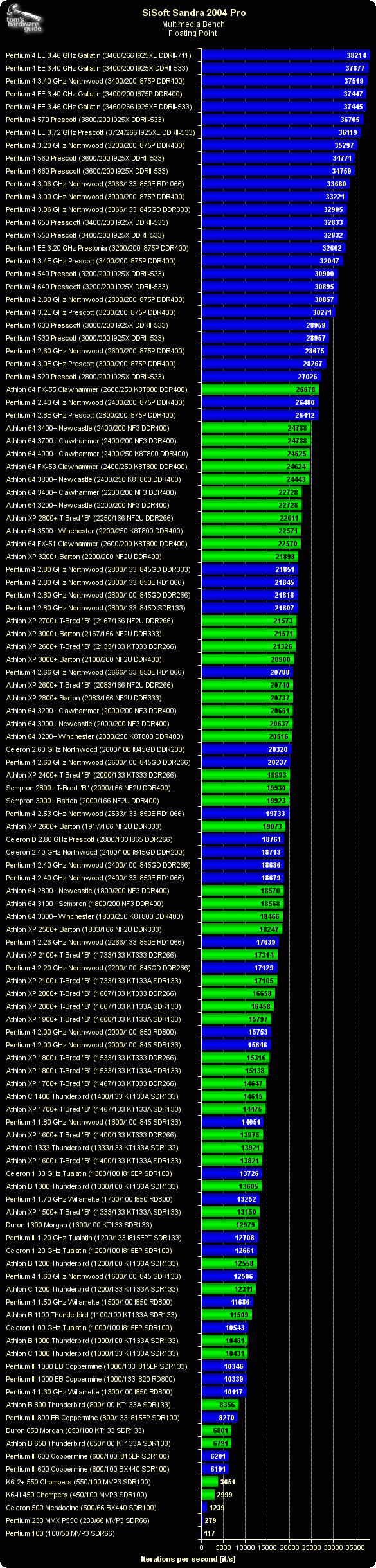Click the bar value 38214
The height and width of the screenshot is (1568, 376).
pyautogui.click(x=356, y=55)
